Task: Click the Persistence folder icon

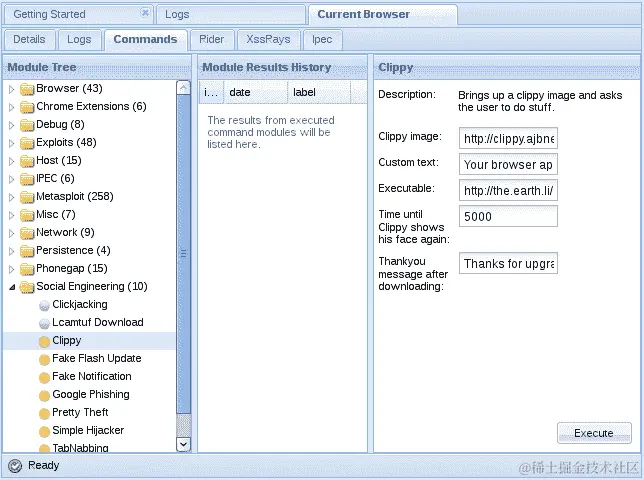Action: 27,251
